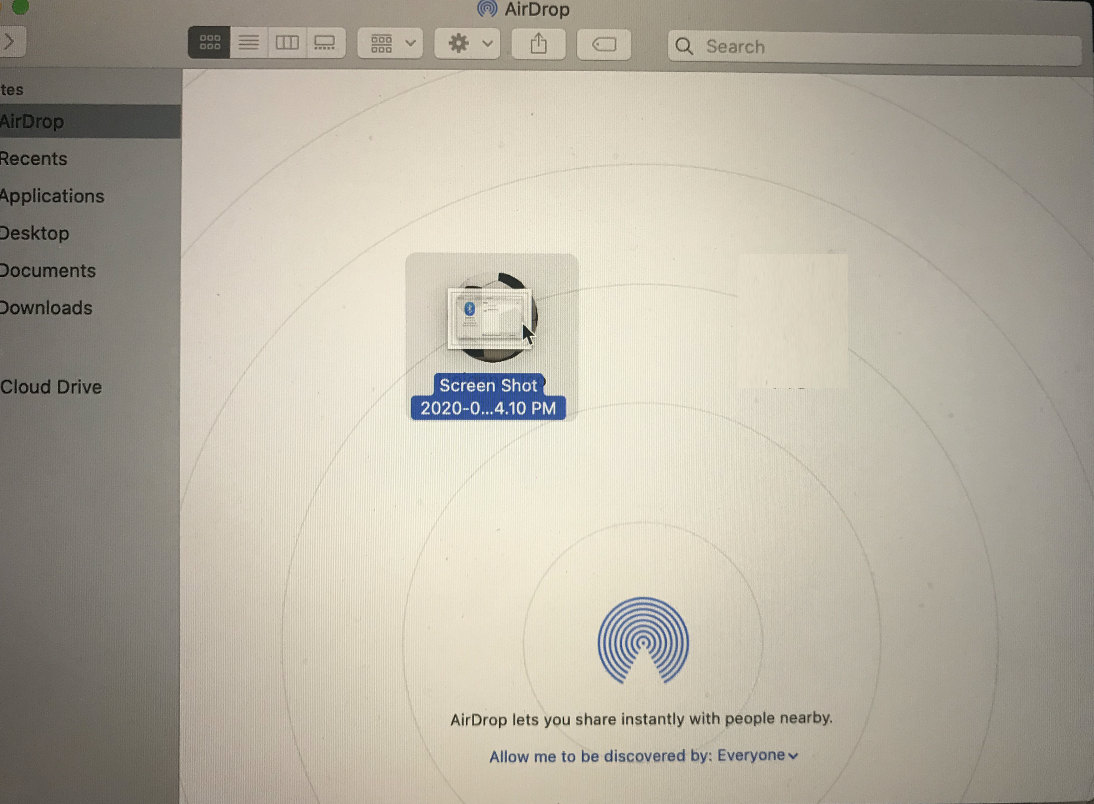The height and width of the screenshot is (804, 1094).
Task: Switch to list view in toolbar
Action: (x=248, y=43)
